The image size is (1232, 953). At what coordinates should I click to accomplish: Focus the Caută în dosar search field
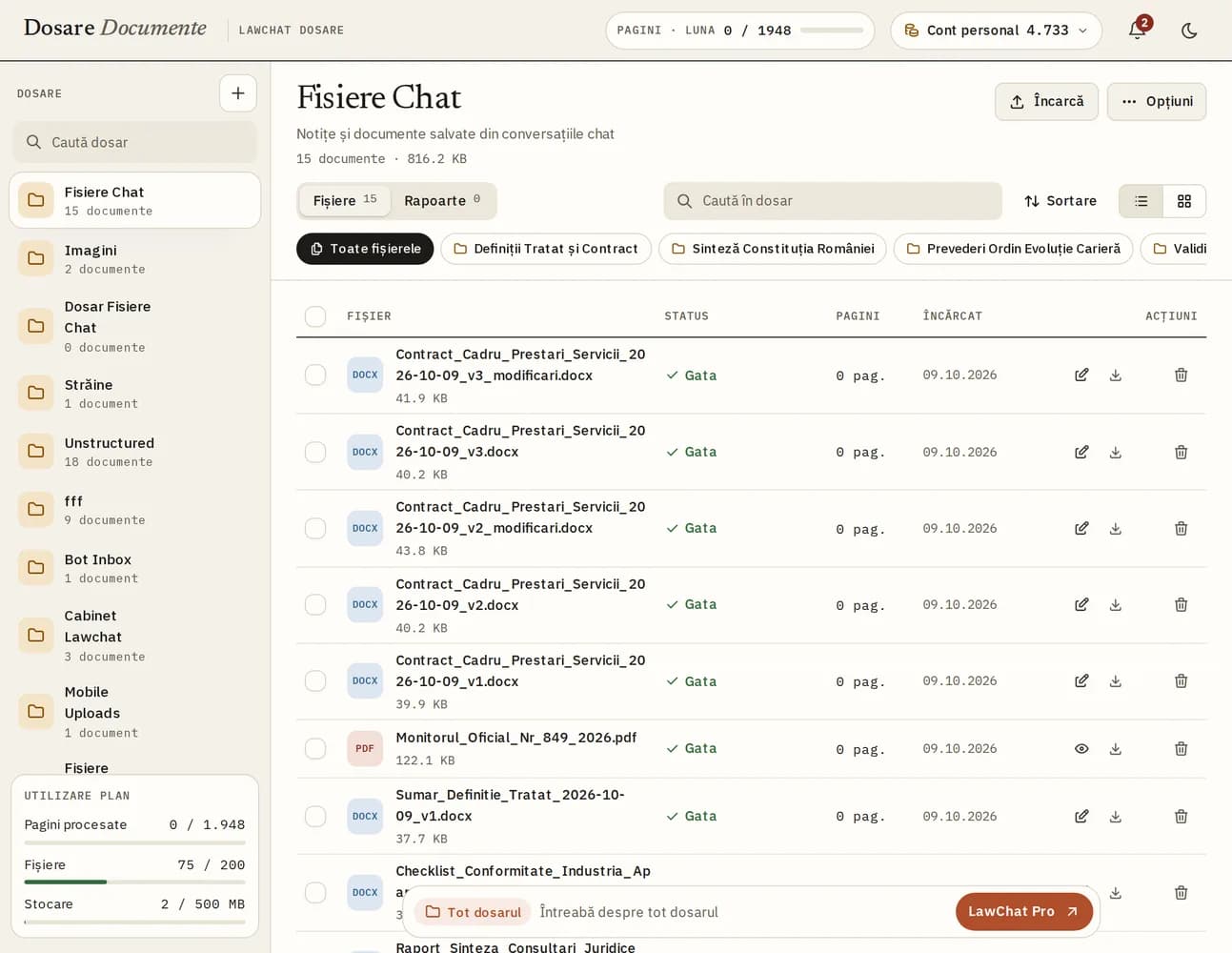833,201
